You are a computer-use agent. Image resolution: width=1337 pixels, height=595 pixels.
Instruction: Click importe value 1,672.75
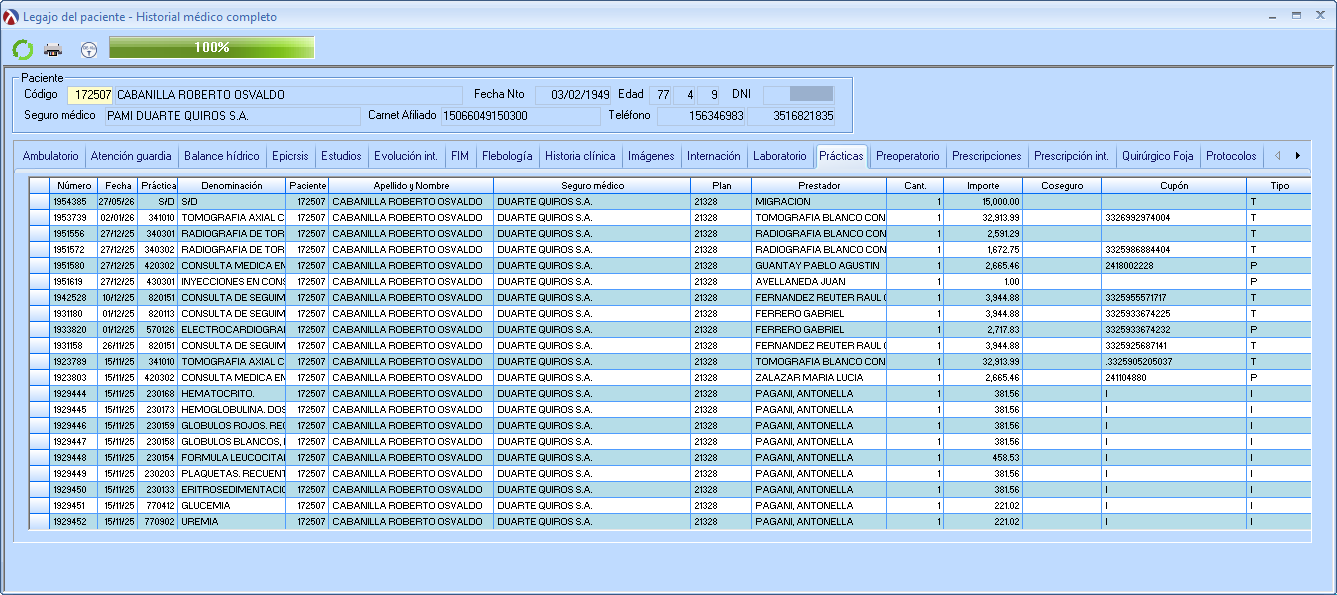[x=983, y=250]
